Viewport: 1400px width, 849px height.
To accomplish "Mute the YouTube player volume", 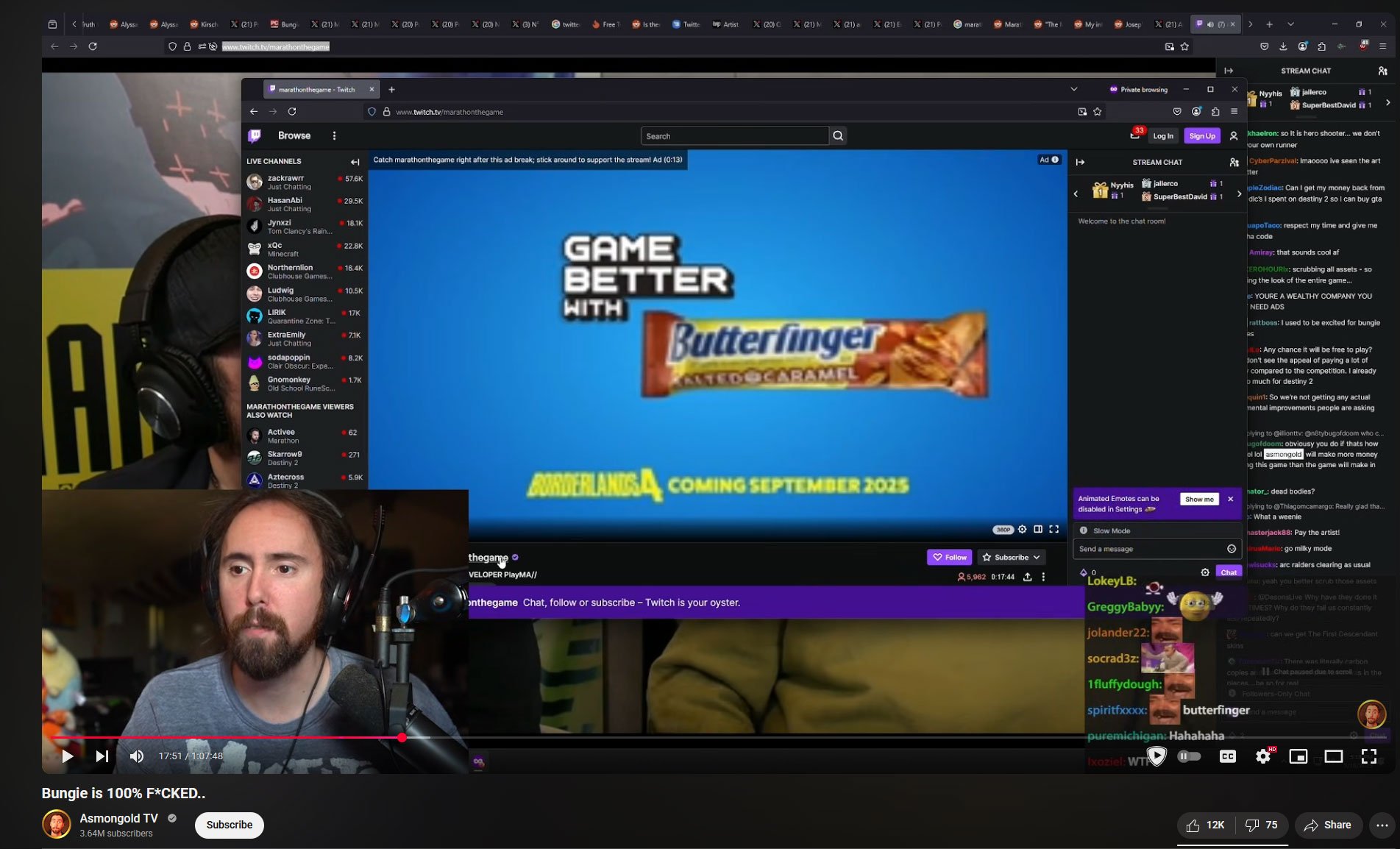I will [137, 756].
